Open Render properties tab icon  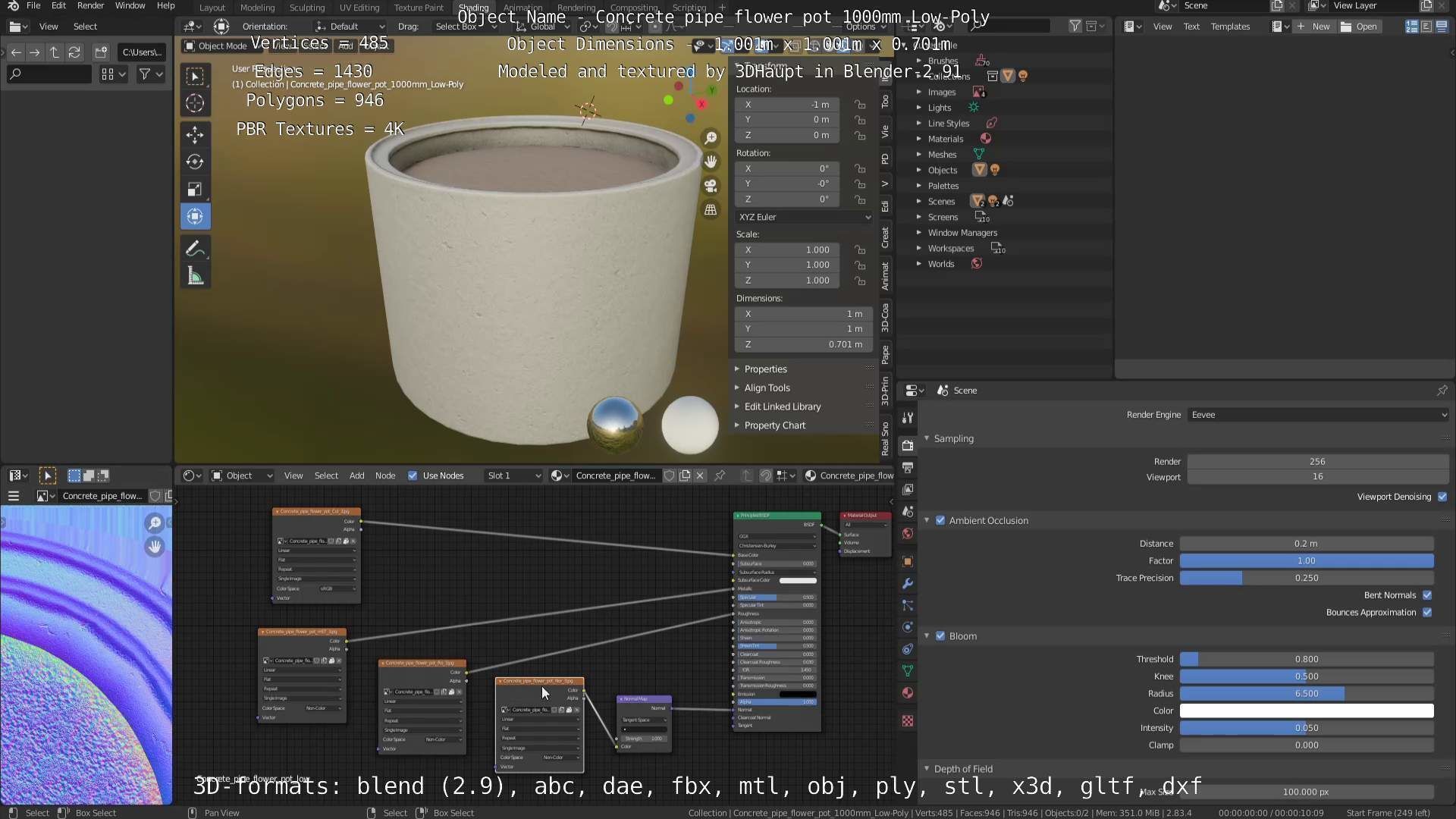908,445
